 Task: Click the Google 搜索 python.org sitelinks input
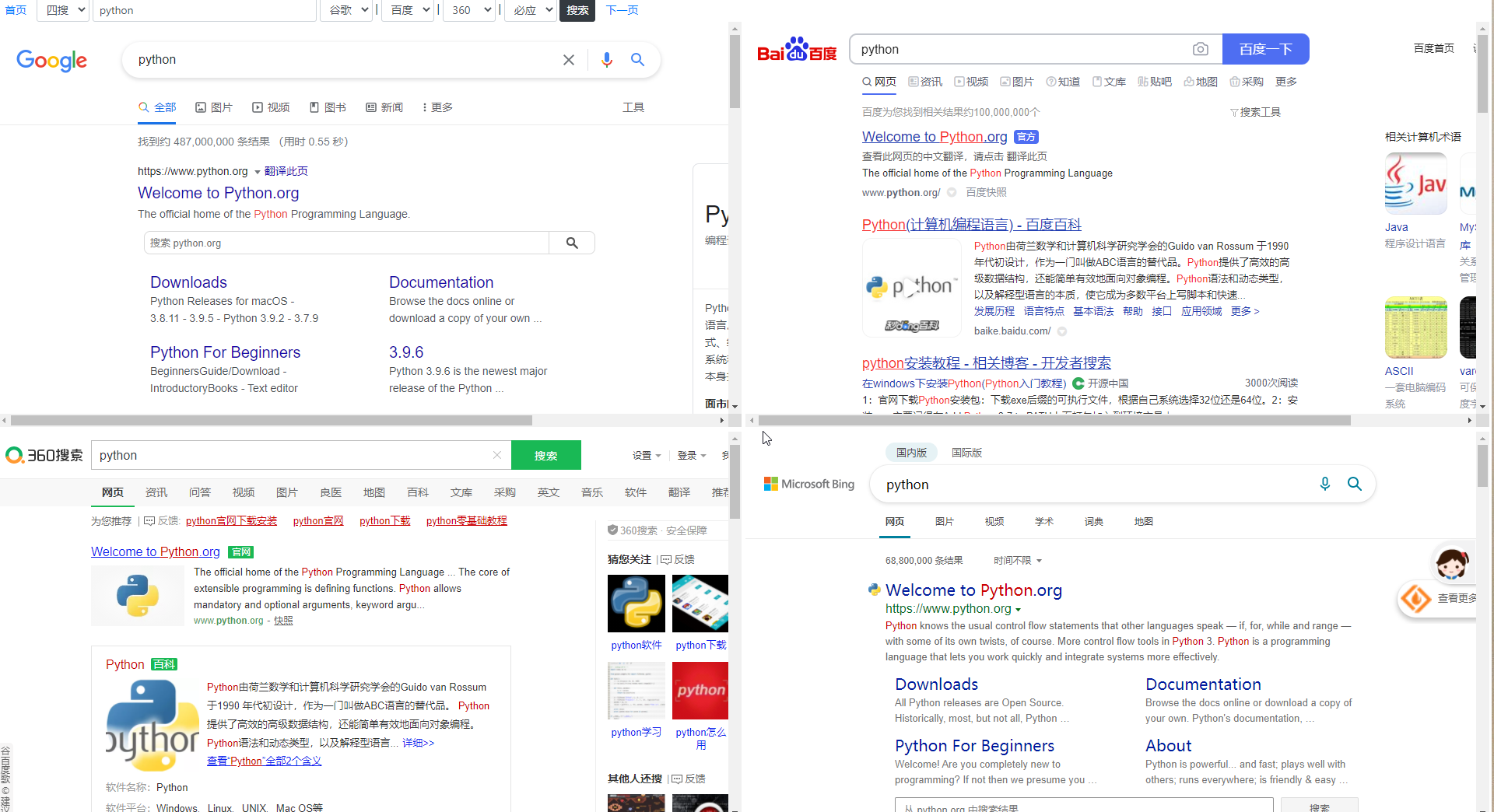346,243
